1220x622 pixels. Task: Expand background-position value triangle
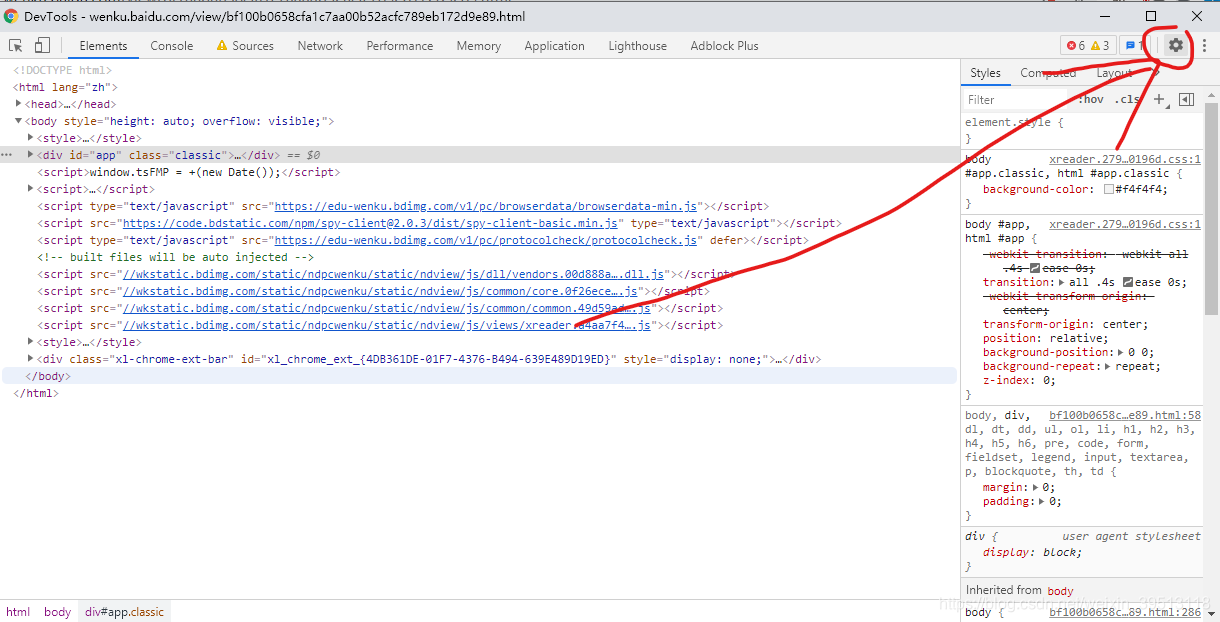[1119, 352]
